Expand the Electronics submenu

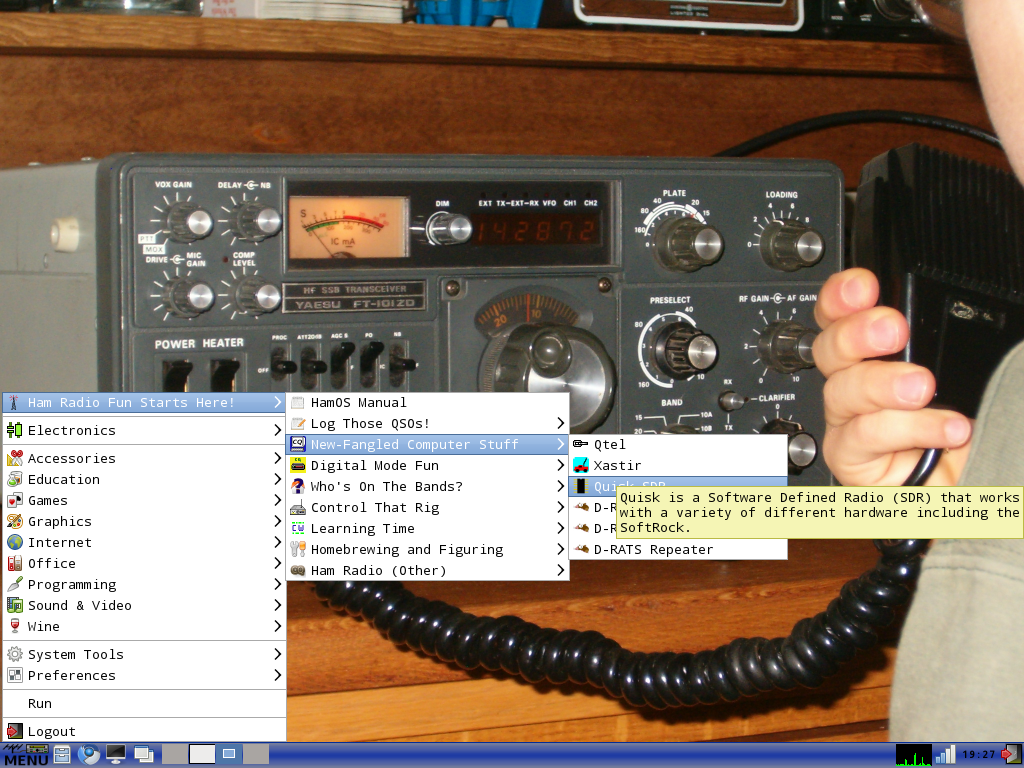[144, 430]
